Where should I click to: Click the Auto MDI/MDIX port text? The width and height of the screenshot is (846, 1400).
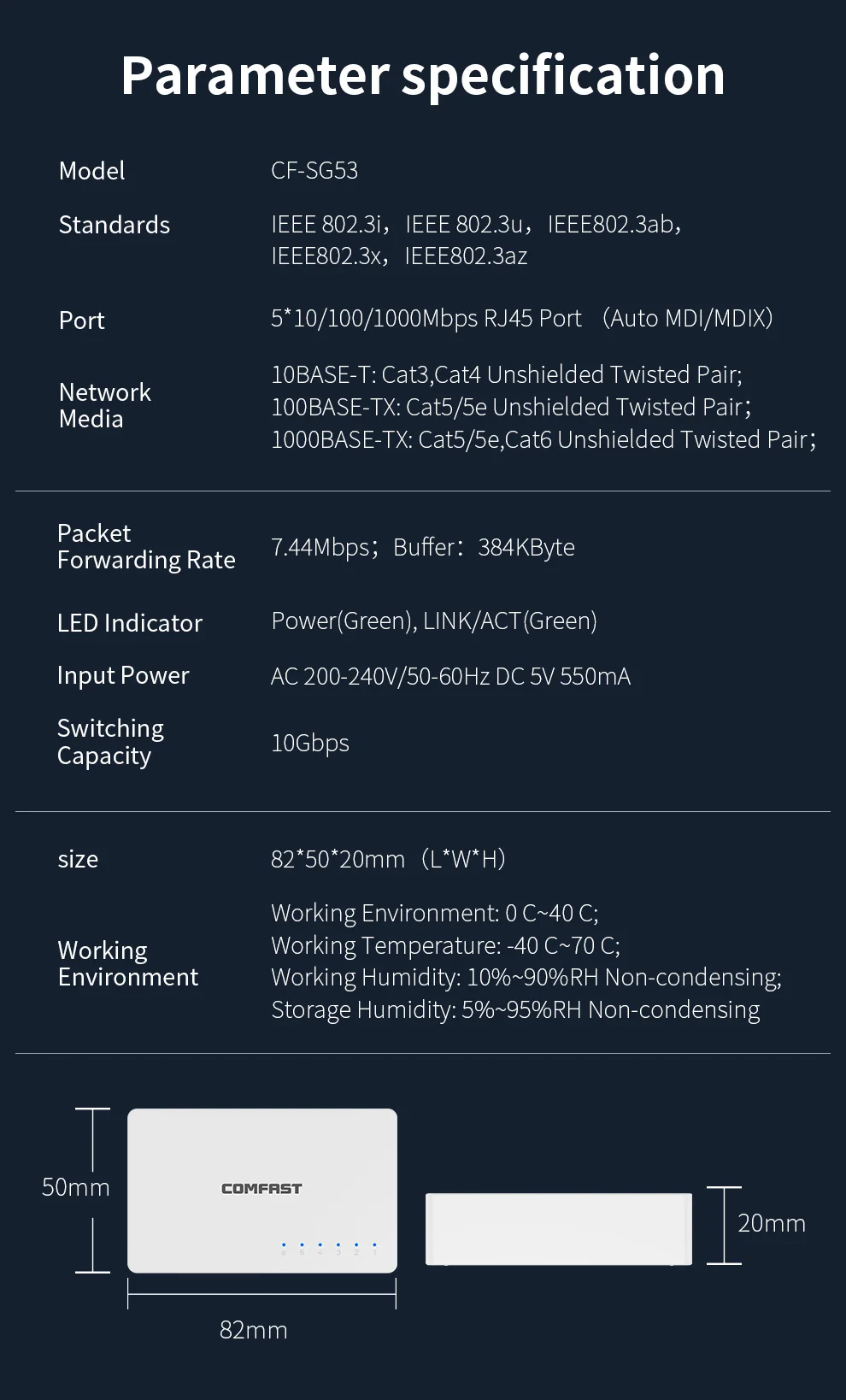[687, 319]
